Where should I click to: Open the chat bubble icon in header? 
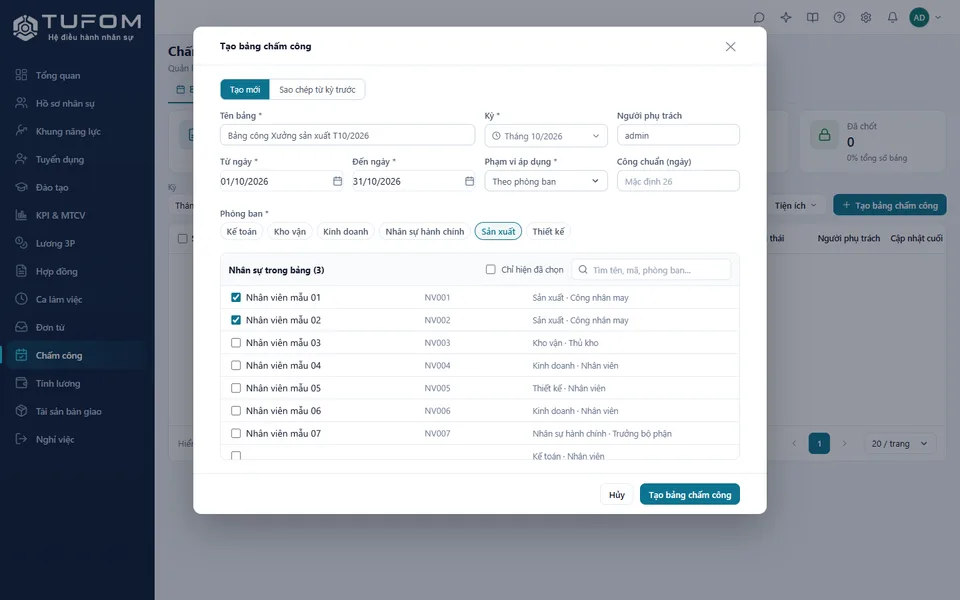click(759, 18)
